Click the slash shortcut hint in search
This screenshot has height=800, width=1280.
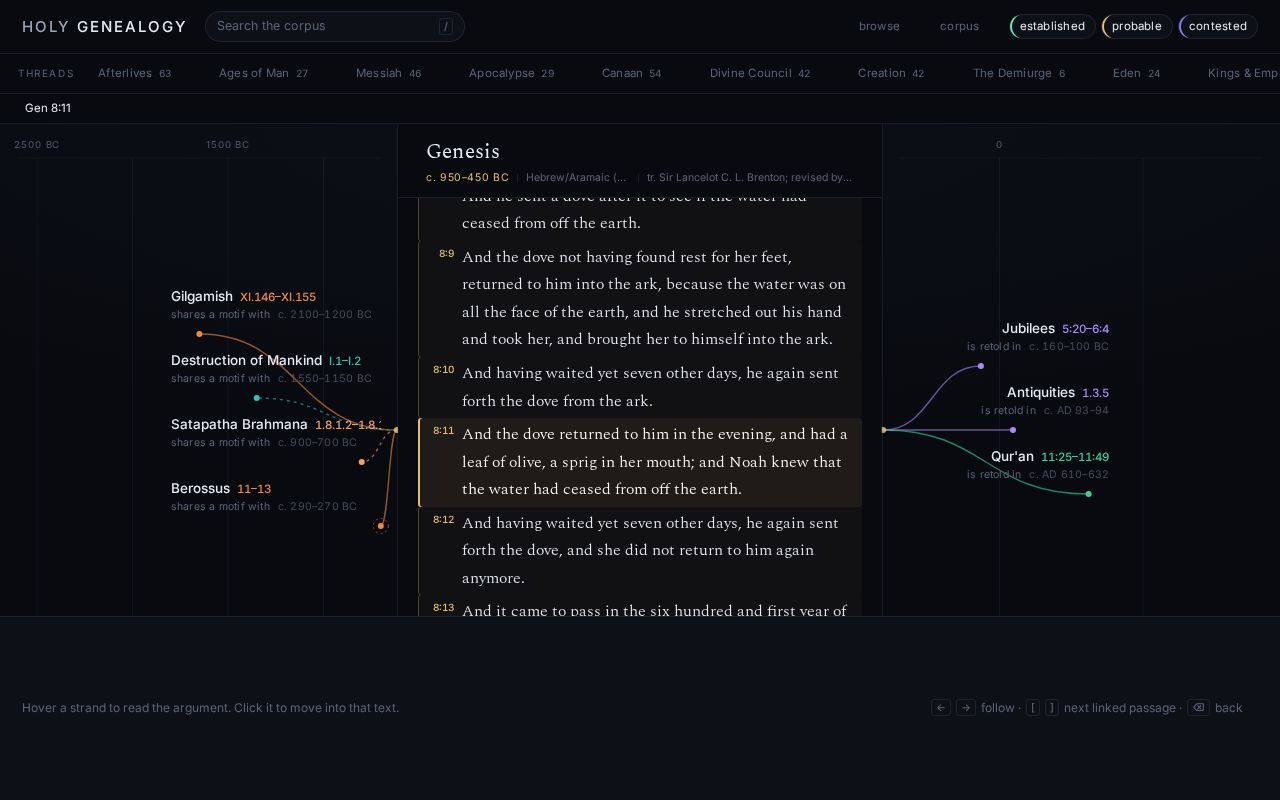(446, 27)
